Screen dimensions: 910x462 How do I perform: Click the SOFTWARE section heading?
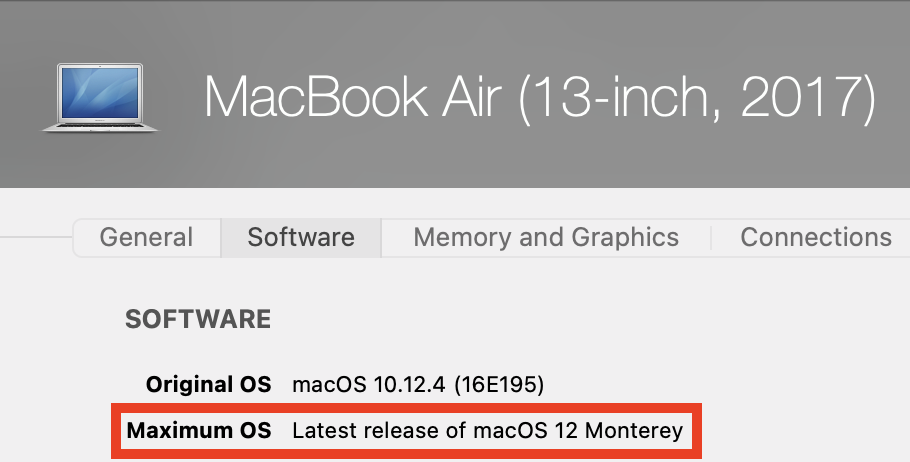[x=198, y=319]
